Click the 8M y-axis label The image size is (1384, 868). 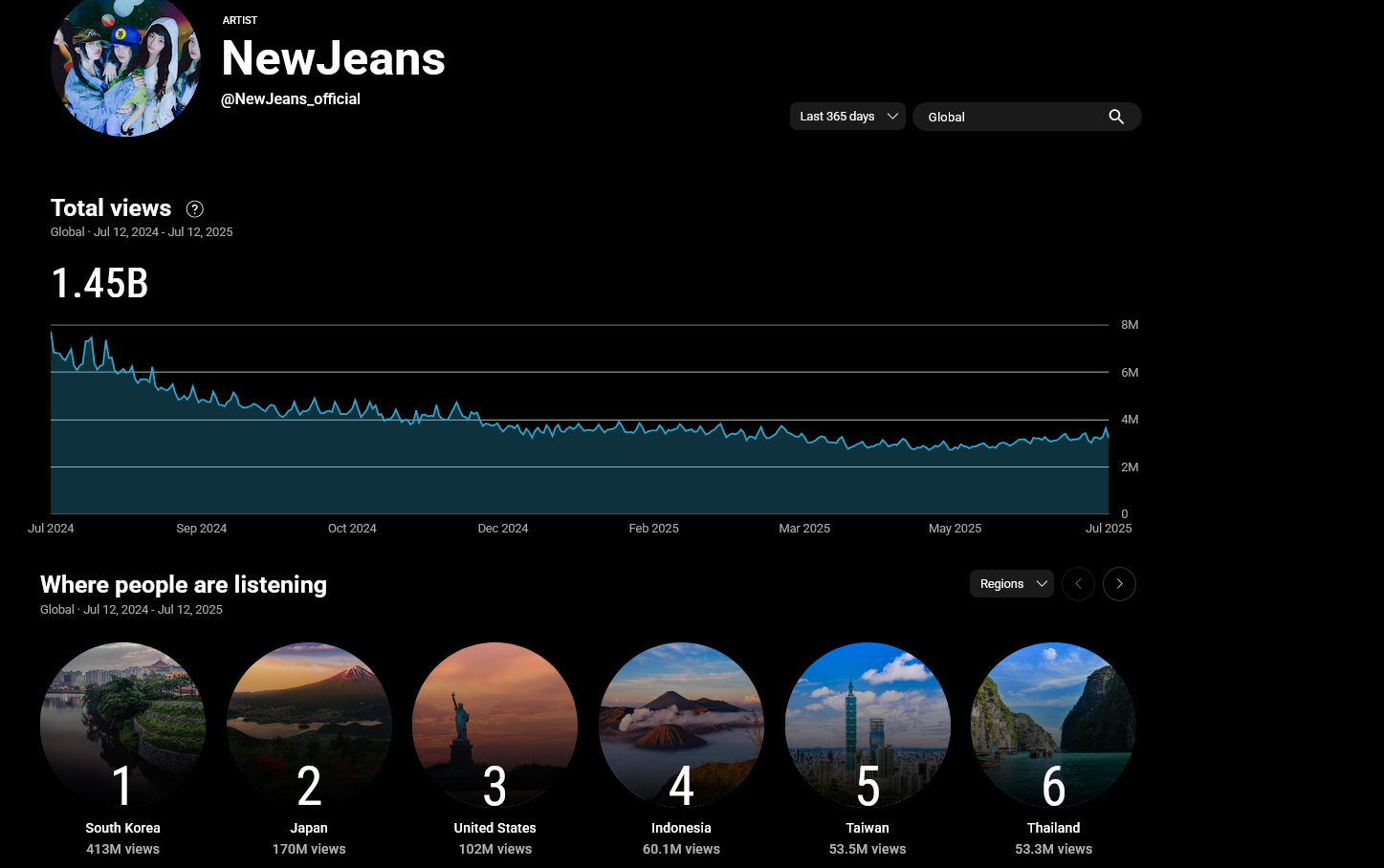click(x=1130, y=325)
